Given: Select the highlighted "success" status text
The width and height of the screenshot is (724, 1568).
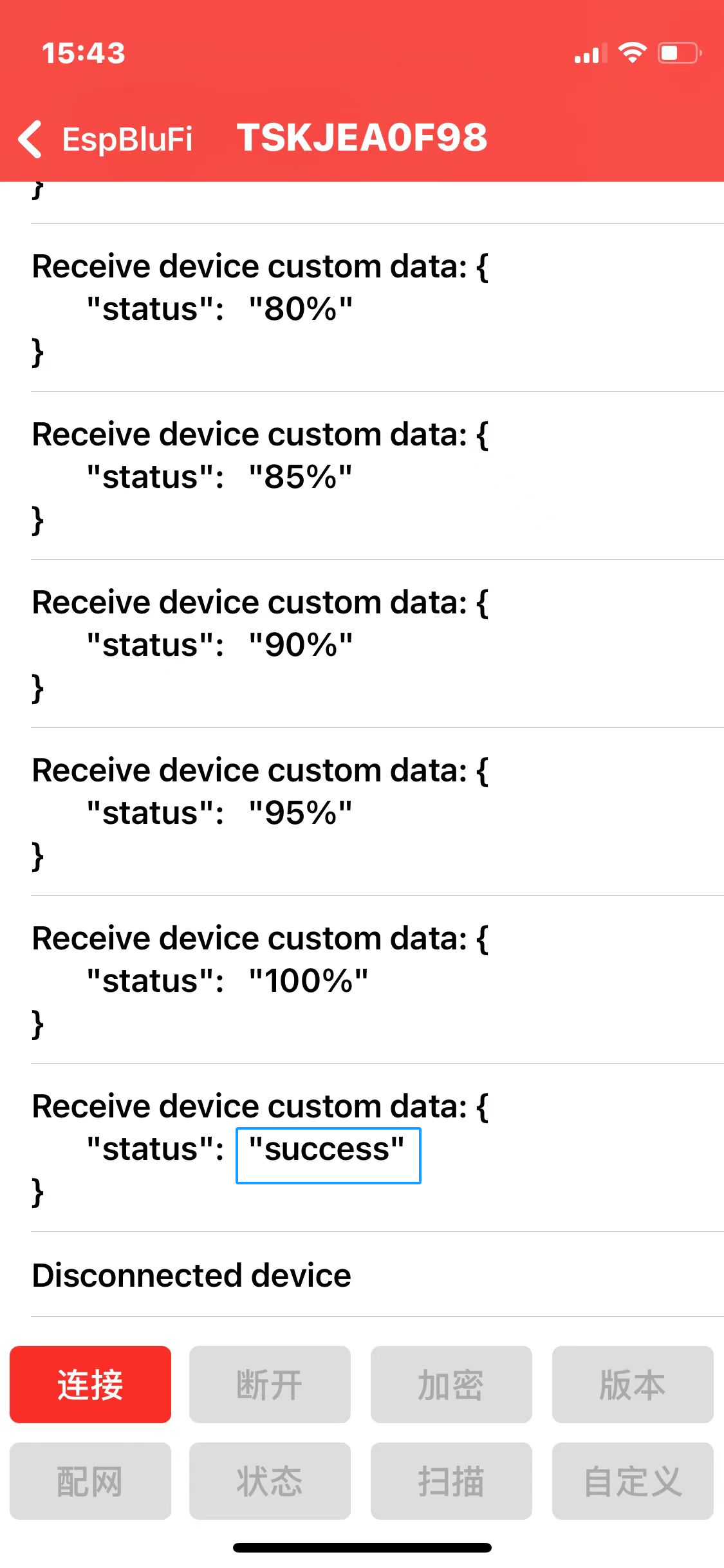Looking at the screenshot, I should click(x=328, y=1155).
